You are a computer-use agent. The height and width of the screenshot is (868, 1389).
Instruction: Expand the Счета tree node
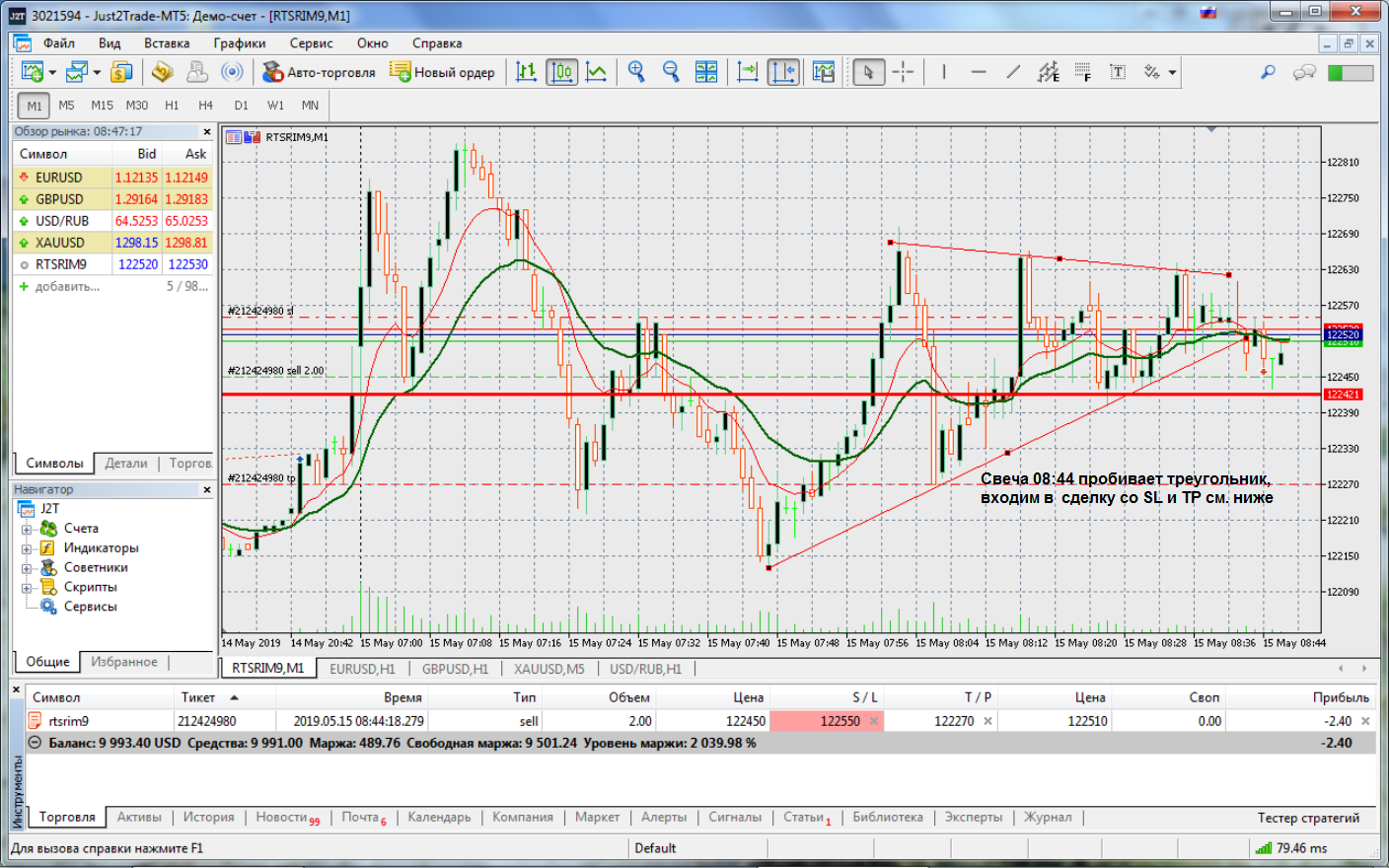27,529
